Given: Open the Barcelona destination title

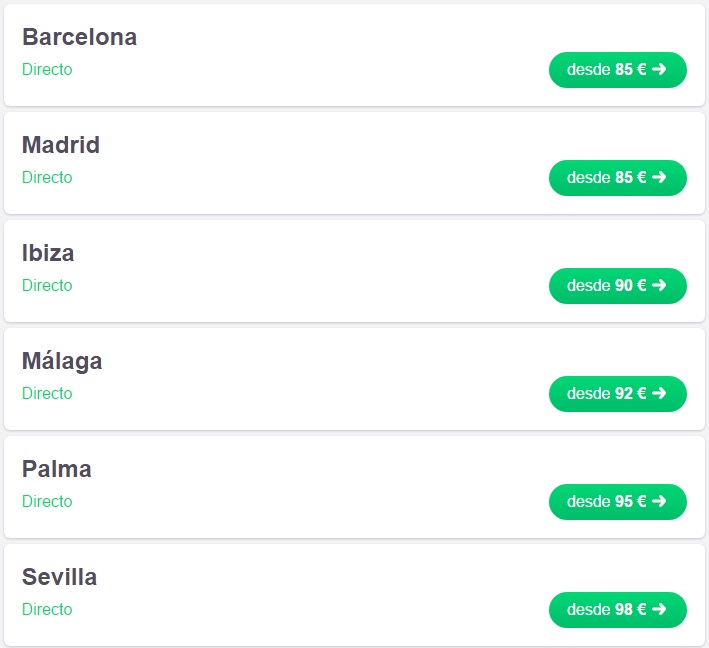Looking at the screenshot, I should [80, 37].
